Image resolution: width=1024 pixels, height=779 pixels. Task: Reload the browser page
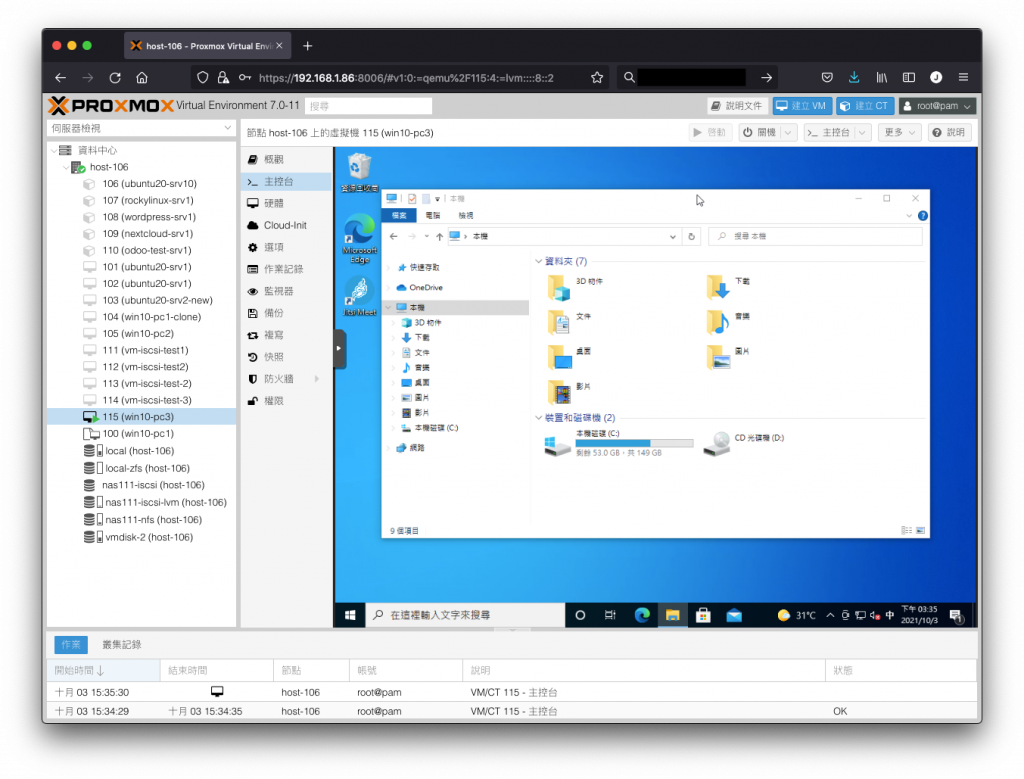[x=115, y=78]
